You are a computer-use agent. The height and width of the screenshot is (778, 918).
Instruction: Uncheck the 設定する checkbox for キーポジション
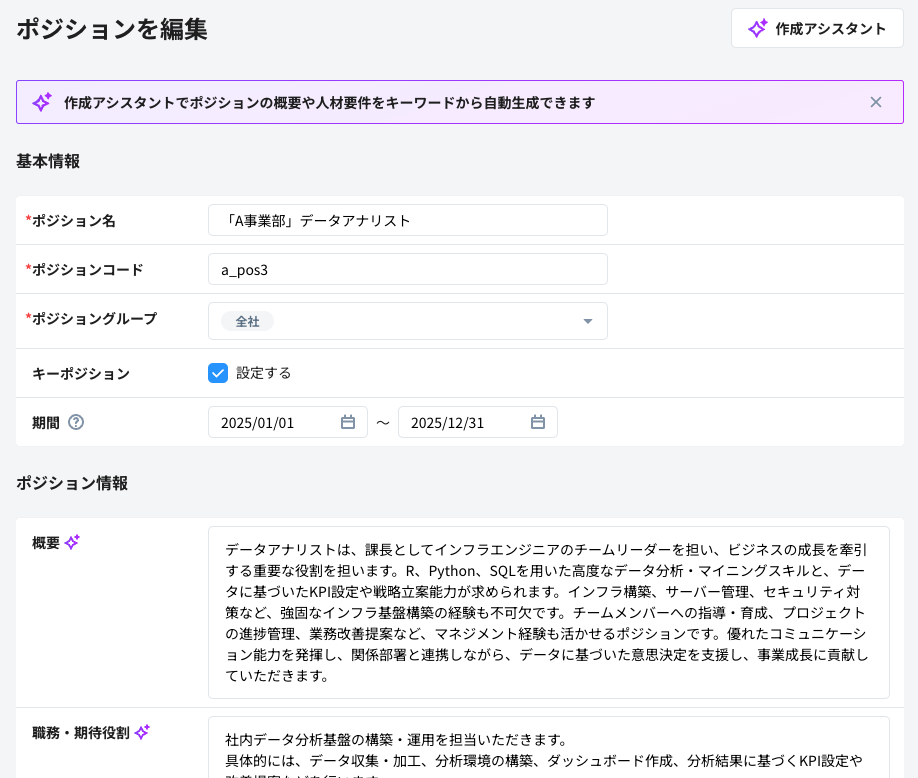(x=218, y=373)
